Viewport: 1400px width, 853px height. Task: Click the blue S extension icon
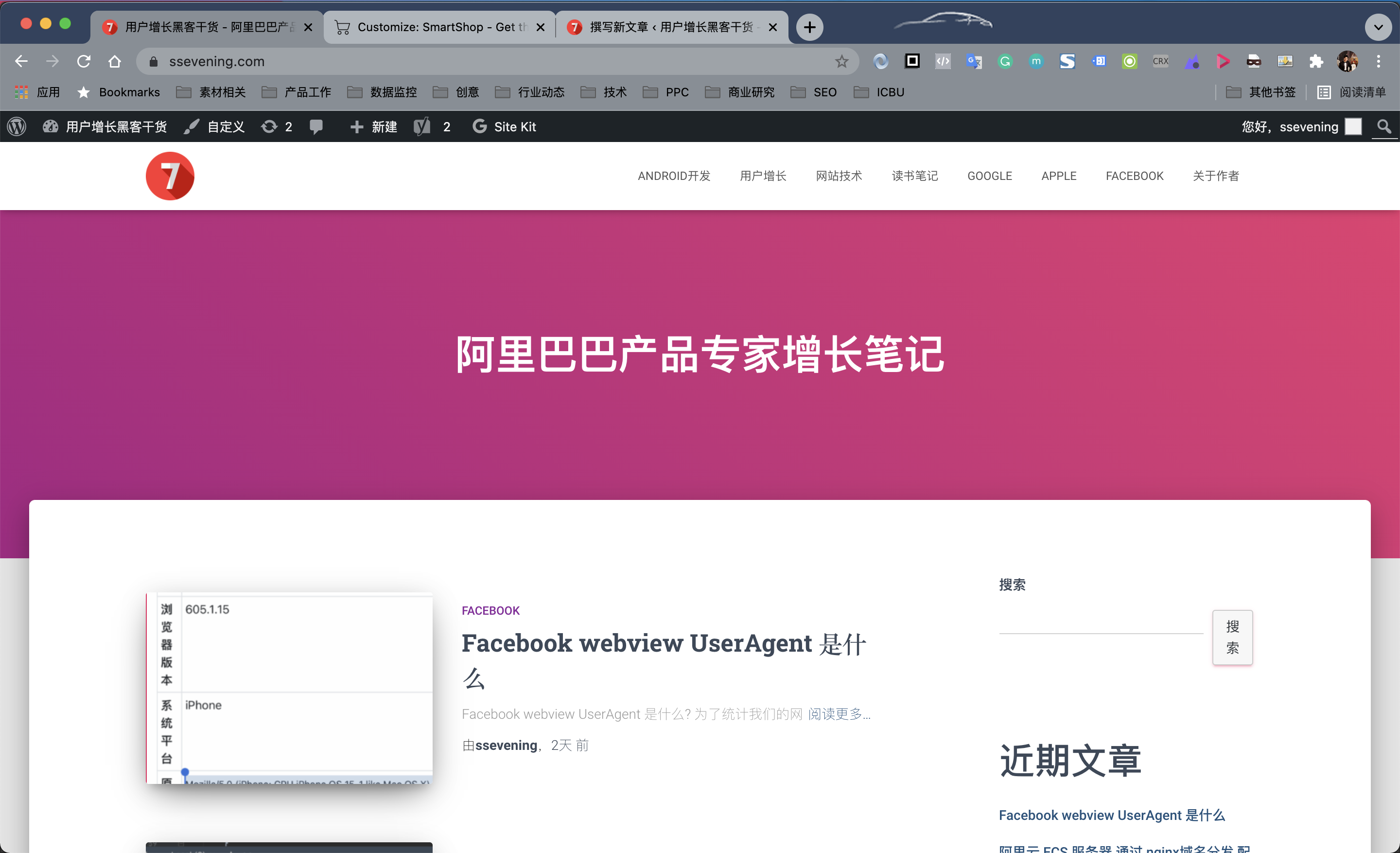coord(1067,61)
